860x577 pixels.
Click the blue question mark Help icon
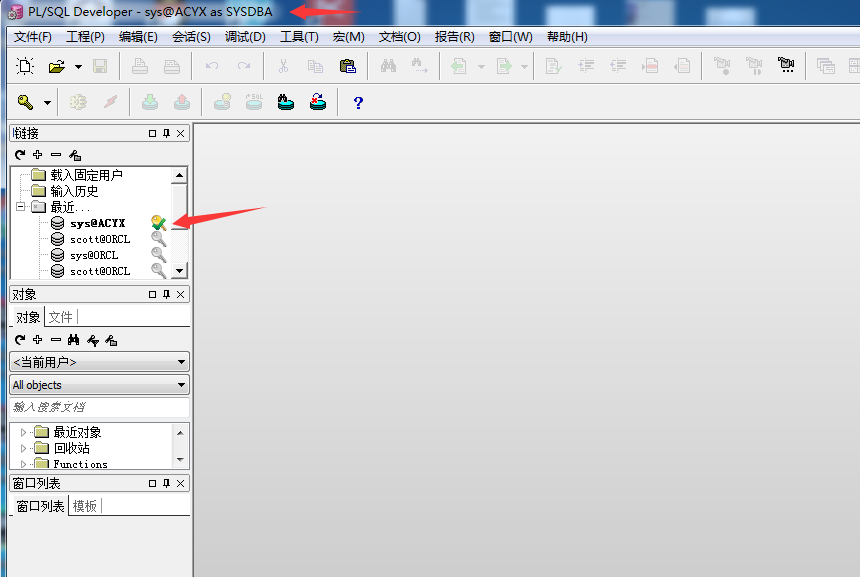[x=358, y=103]
